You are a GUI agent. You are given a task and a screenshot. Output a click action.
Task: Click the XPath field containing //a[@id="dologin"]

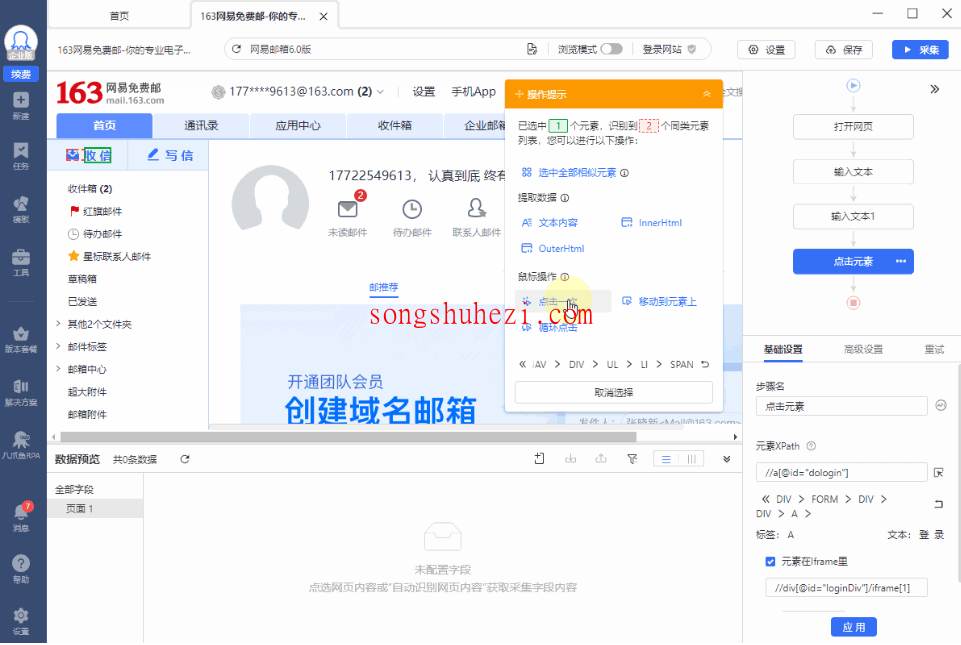841,473
